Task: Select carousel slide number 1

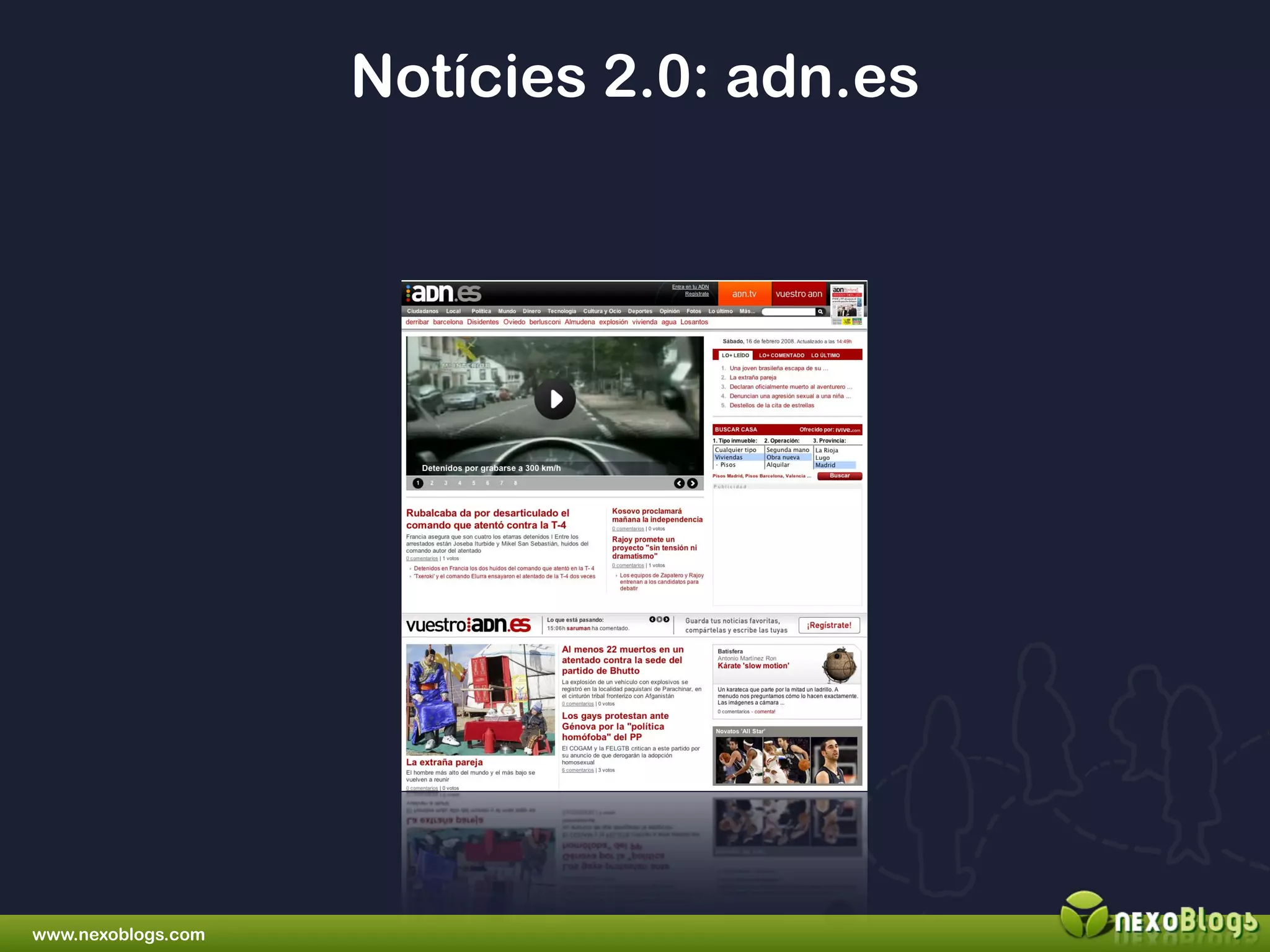Action: click(418, 483)
